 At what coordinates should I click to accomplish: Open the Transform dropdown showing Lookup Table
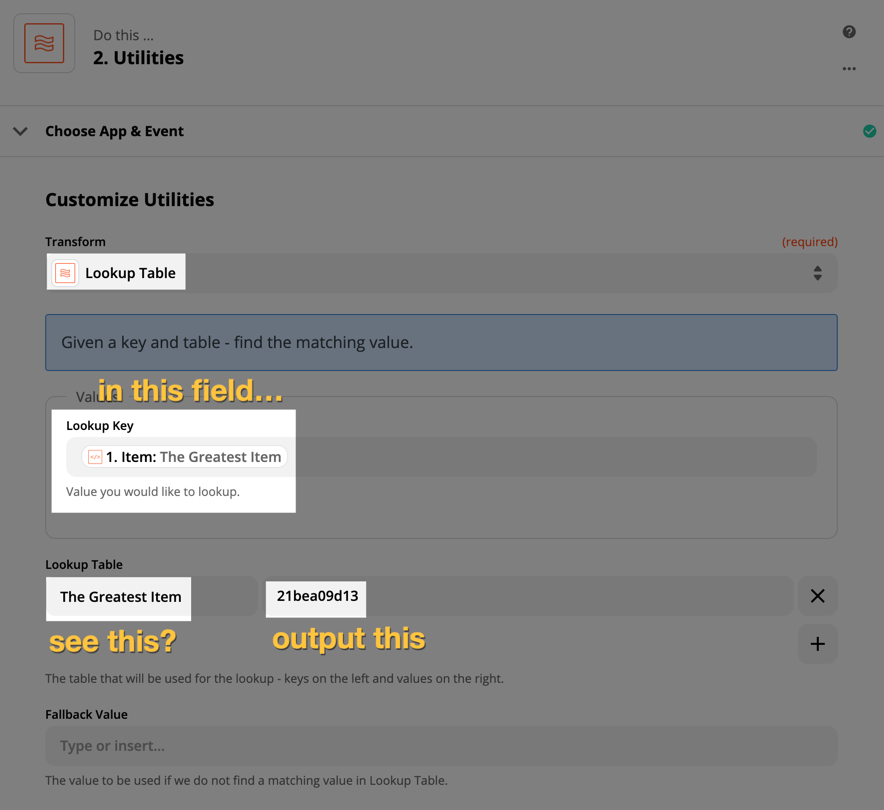click(441, 273)
